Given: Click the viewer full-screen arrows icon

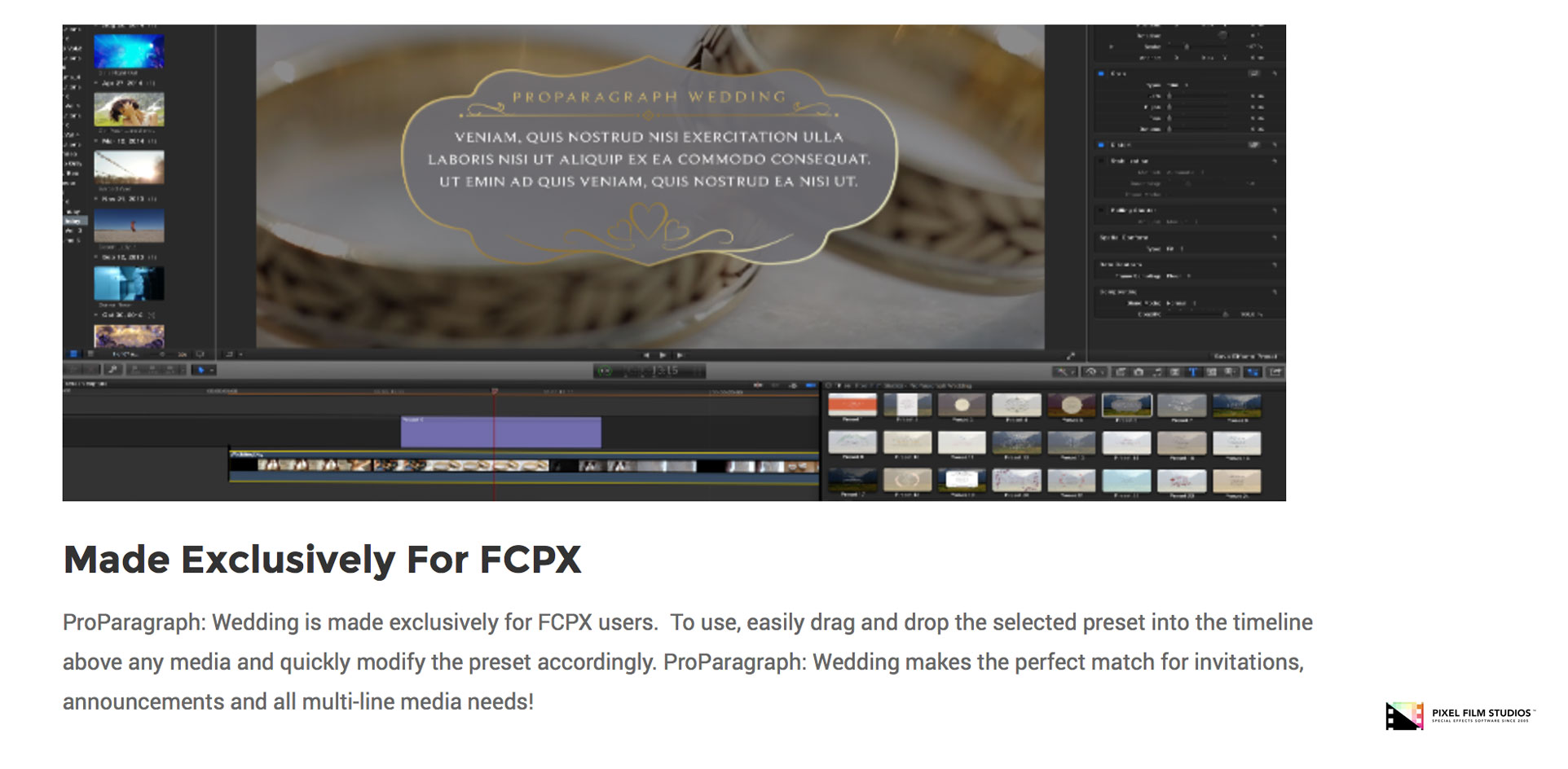Looking at the screenshot, I should click(x=1071, y=355).
